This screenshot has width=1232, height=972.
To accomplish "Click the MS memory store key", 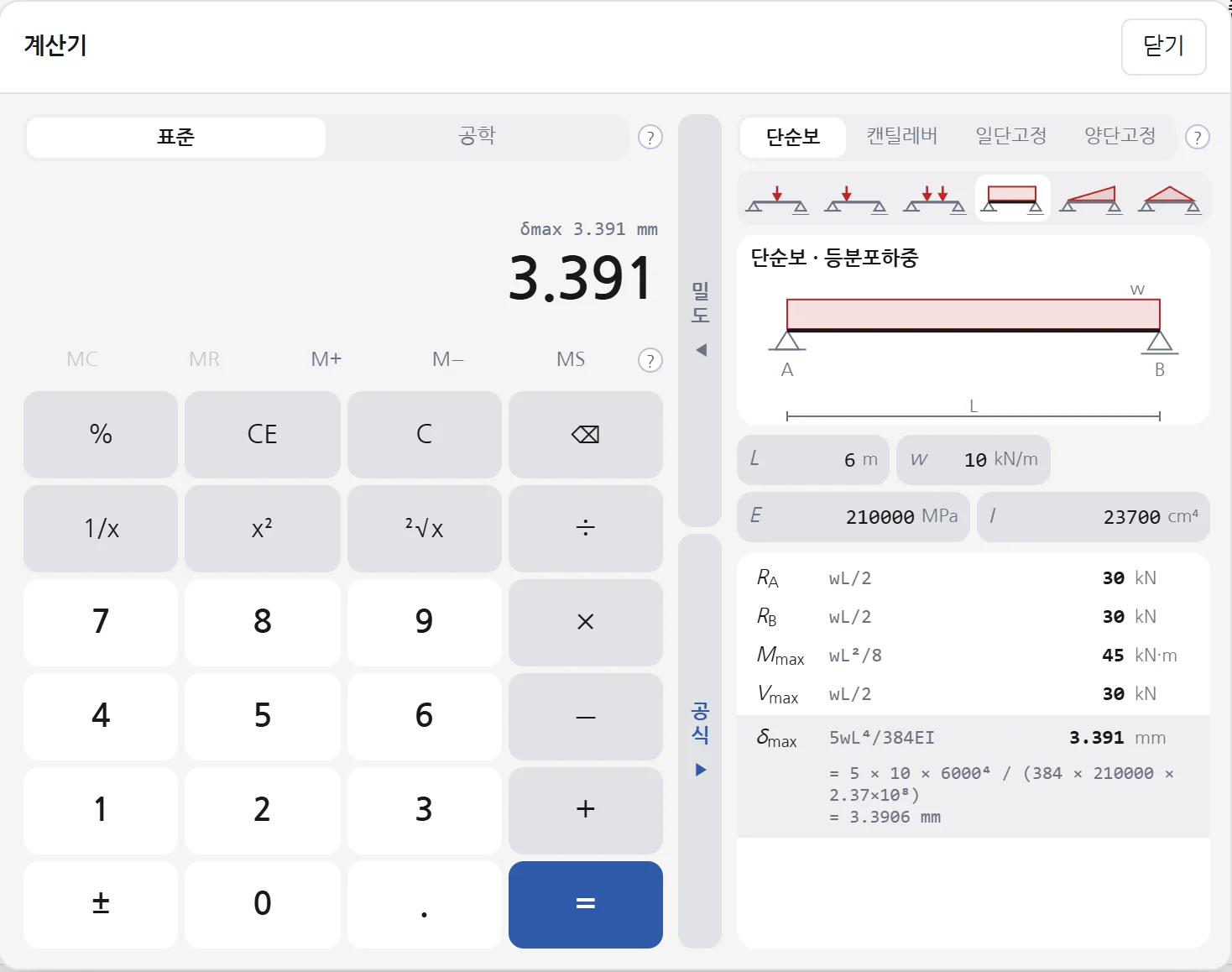I will [571, 359].
